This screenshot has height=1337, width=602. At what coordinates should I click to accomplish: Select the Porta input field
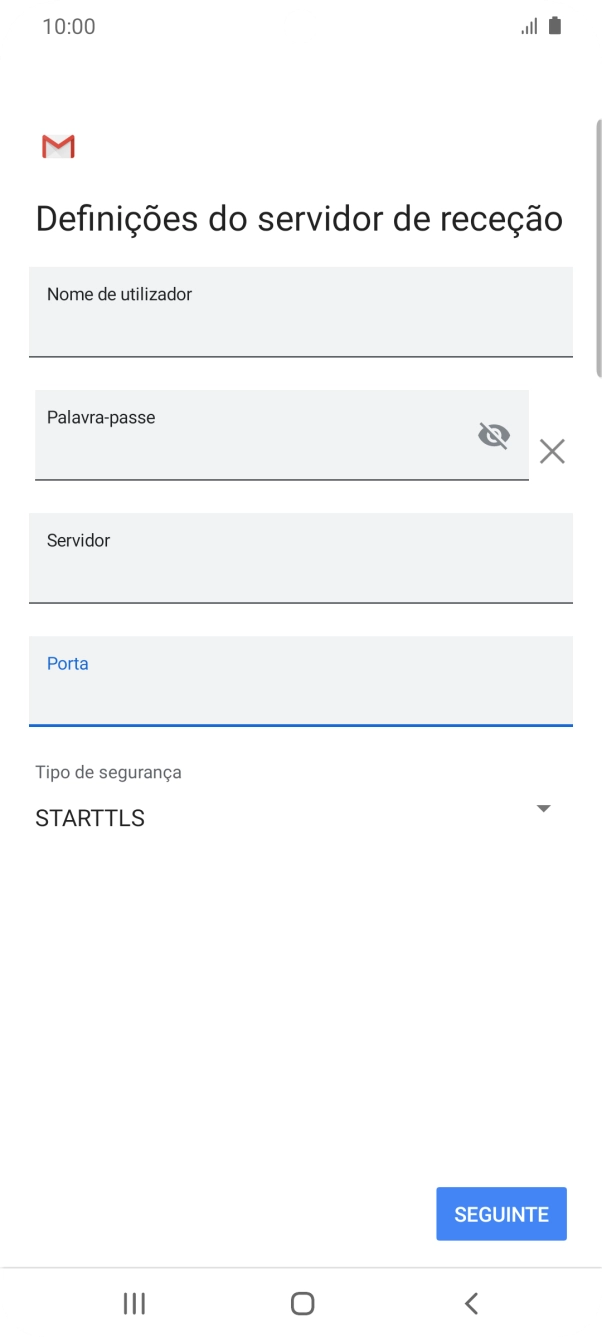300,681
